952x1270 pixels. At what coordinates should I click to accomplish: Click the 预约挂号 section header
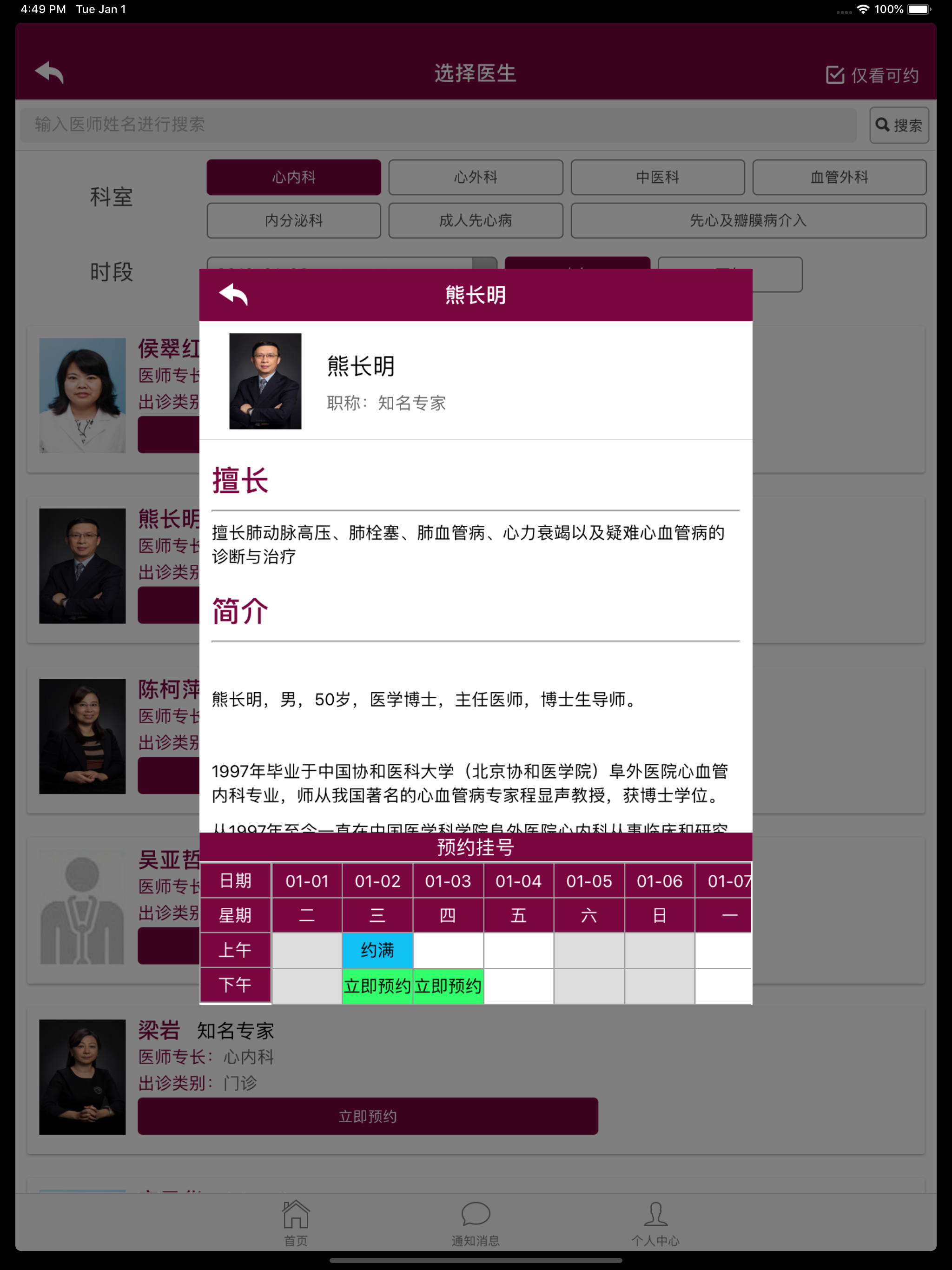click(476, 847)
